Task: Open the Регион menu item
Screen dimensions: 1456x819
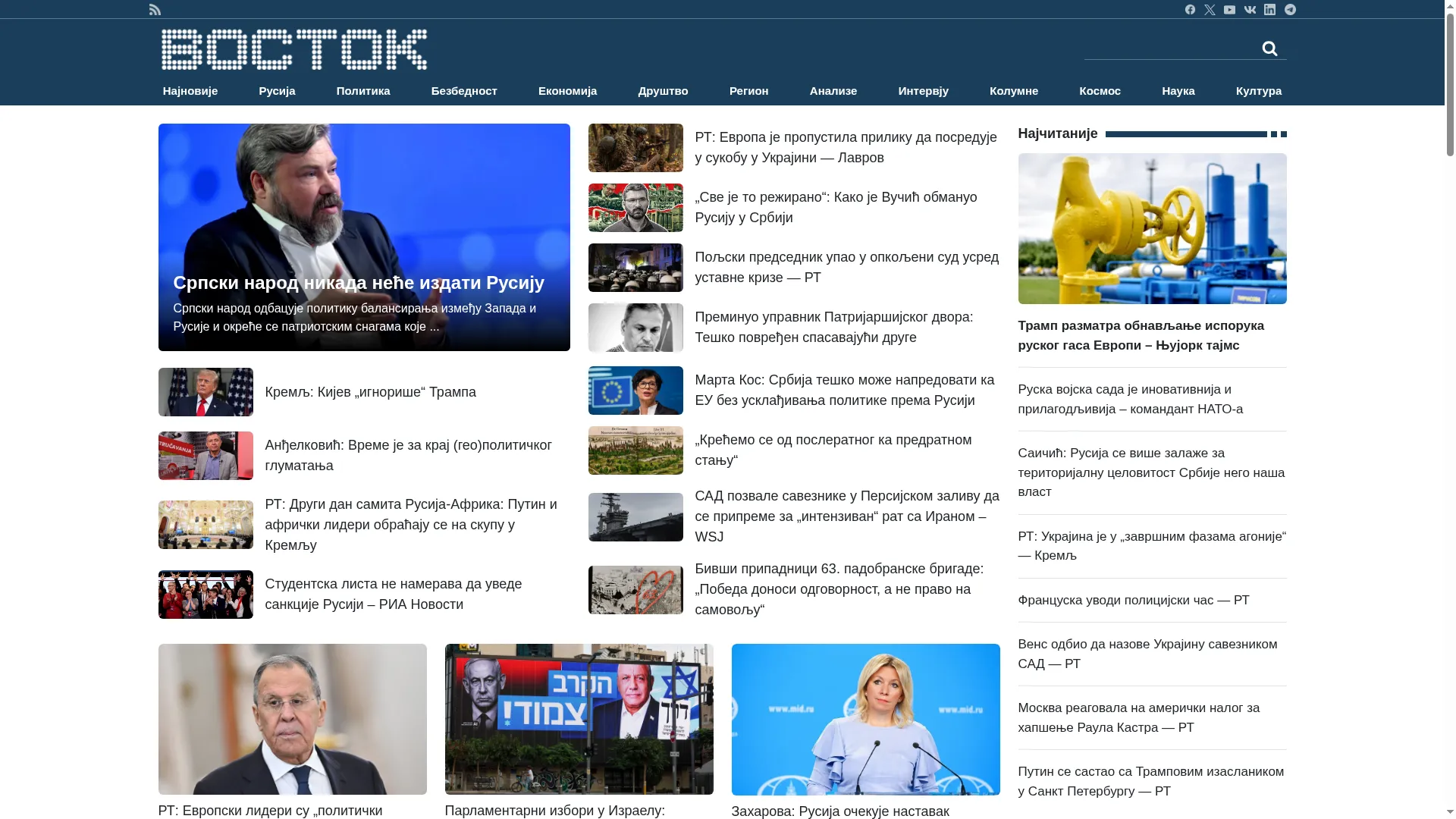Action: [x=748, y=91]
